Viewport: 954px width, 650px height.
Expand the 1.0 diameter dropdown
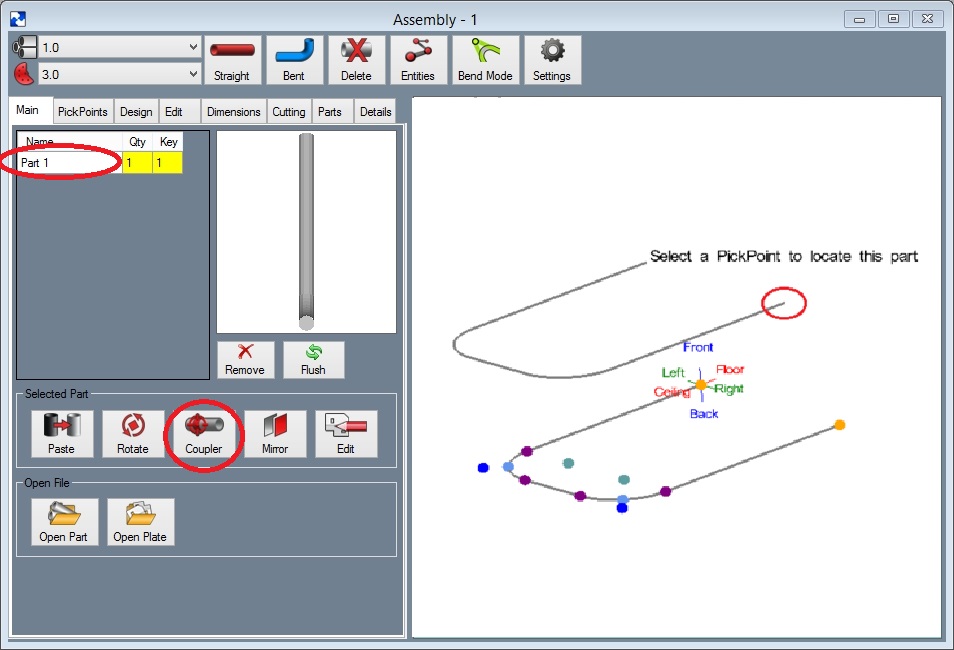pyautogui.click(x=193, y=48)
